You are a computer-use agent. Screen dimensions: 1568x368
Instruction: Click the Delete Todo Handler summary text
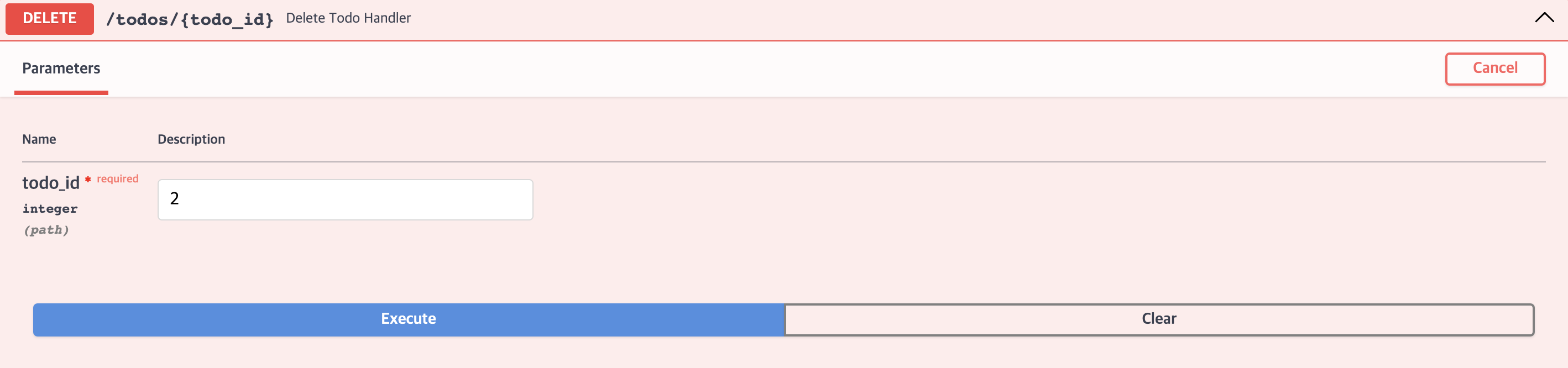348,18
